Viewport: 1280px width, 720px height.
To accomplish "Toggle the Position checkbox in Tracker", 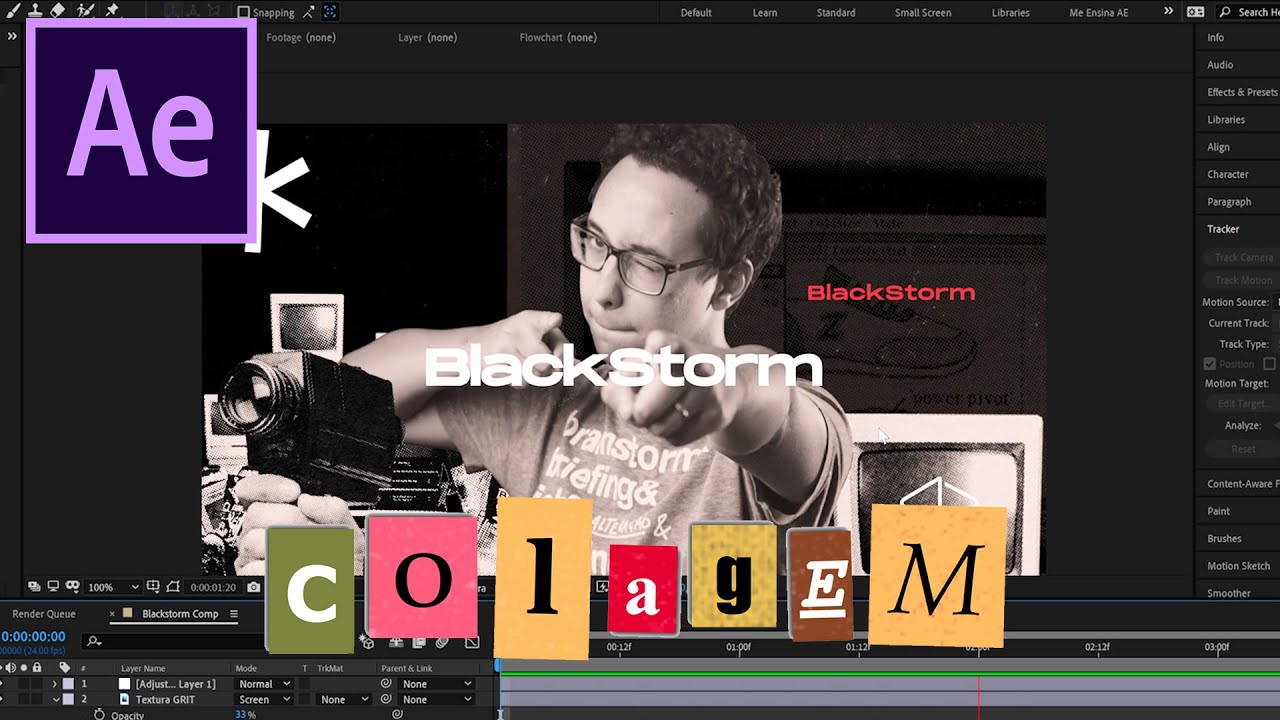I will tap(1210, 364).
